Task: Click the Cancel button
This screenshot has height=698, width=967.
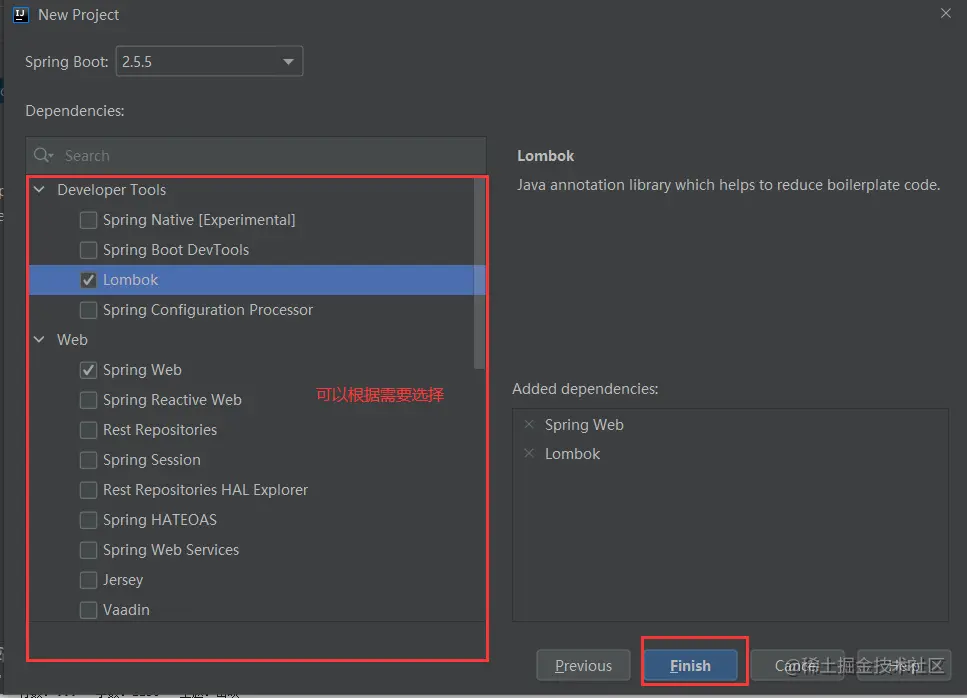Action: tap(797, 665)
